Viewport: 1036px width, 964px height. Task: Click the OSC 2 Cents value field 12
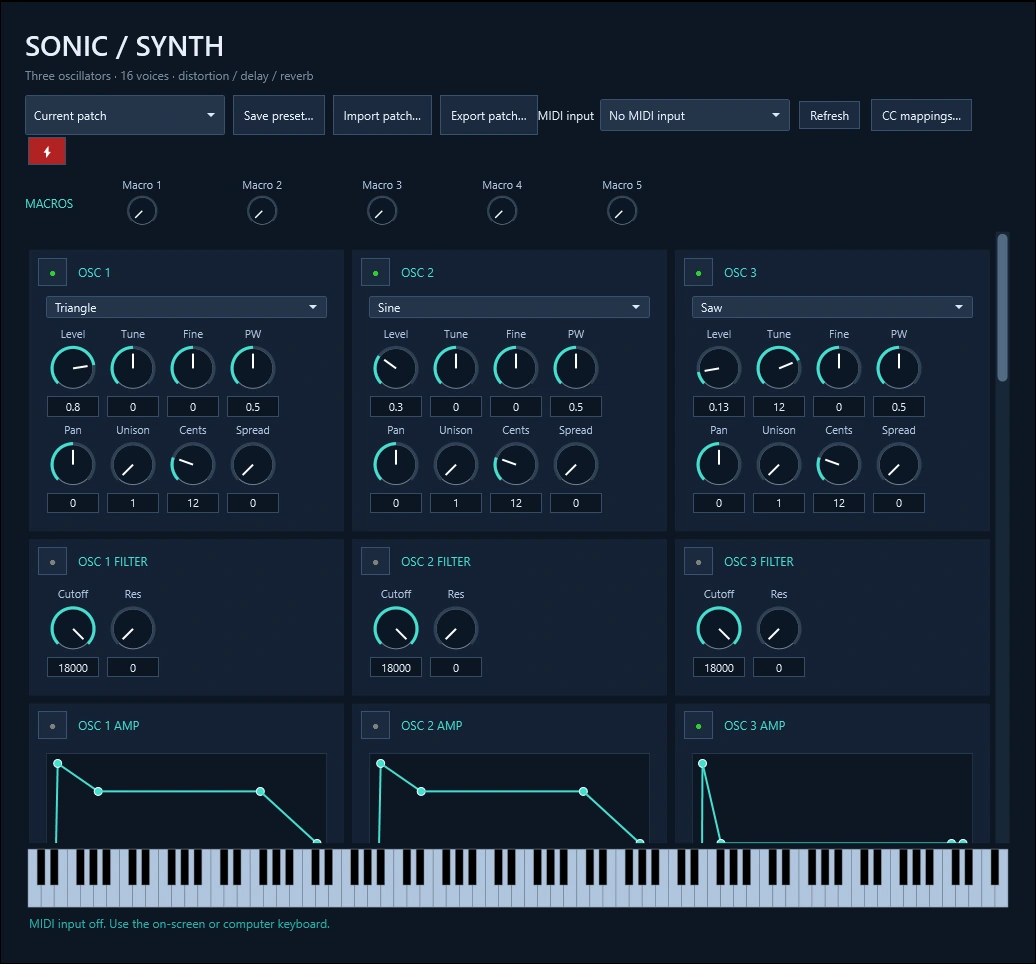tap(516, 503)
